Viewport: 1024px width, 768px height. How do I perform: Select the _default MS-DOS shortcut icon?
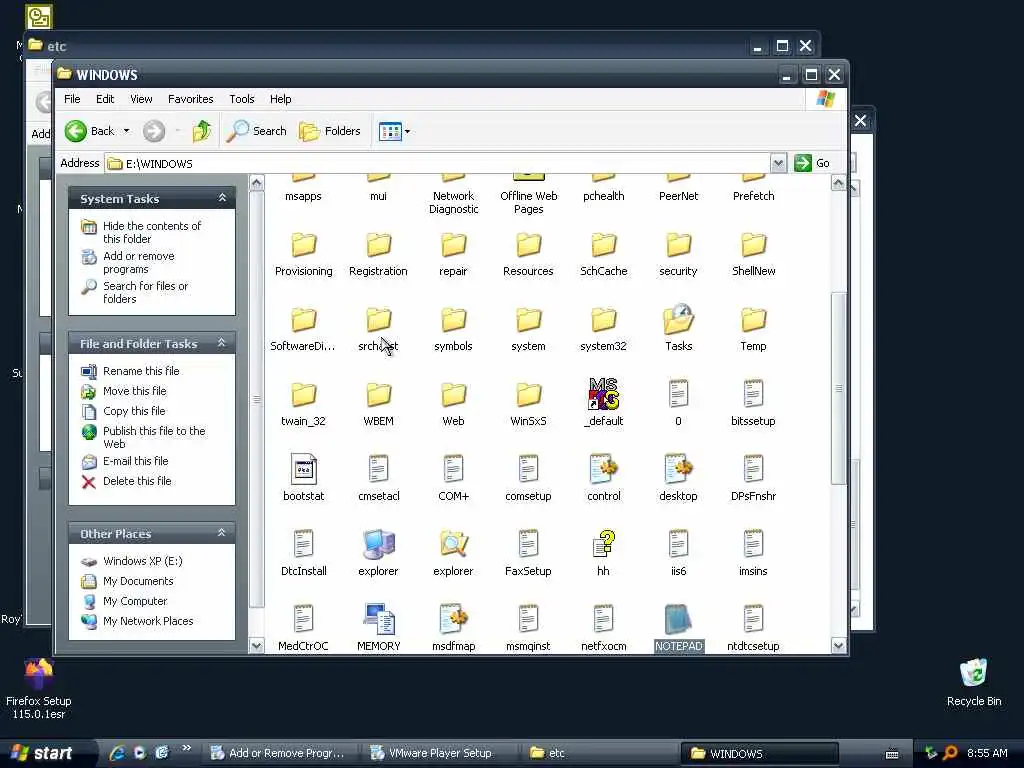click(603, 394)
